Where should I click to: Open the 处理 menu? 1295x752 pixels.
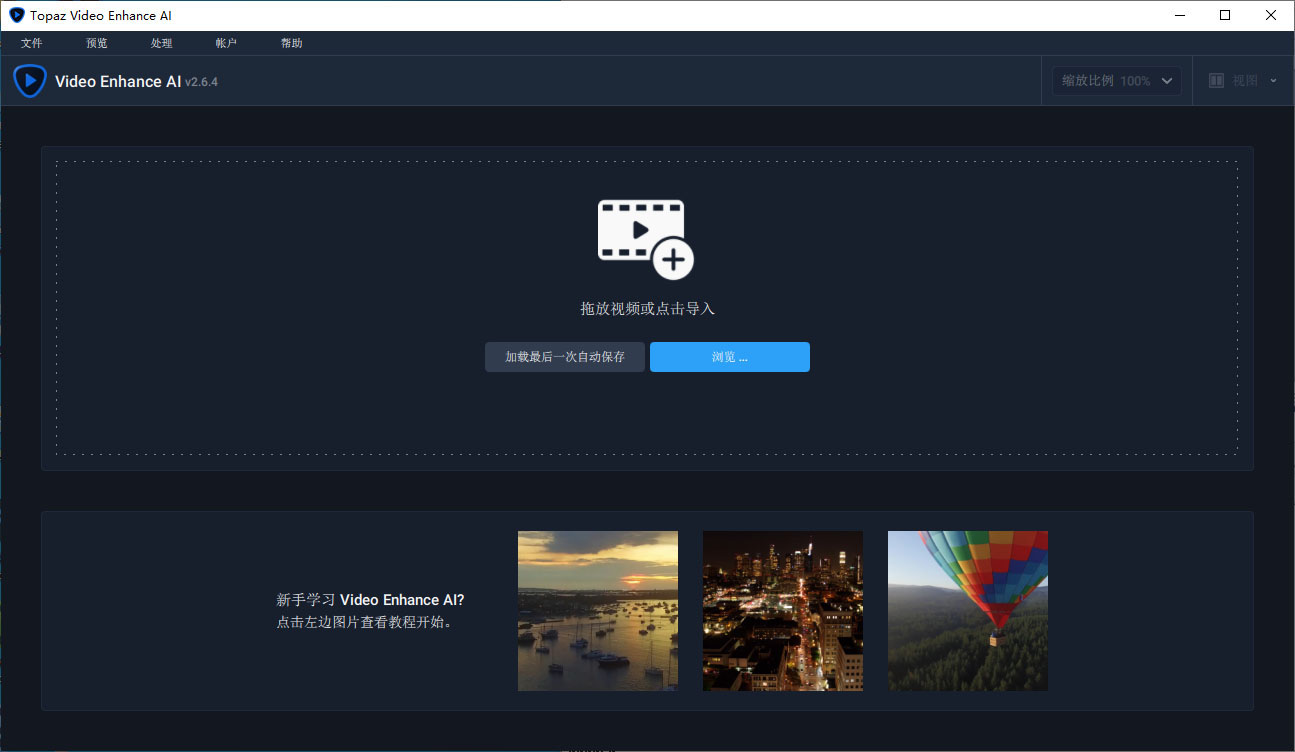point(161,43)
